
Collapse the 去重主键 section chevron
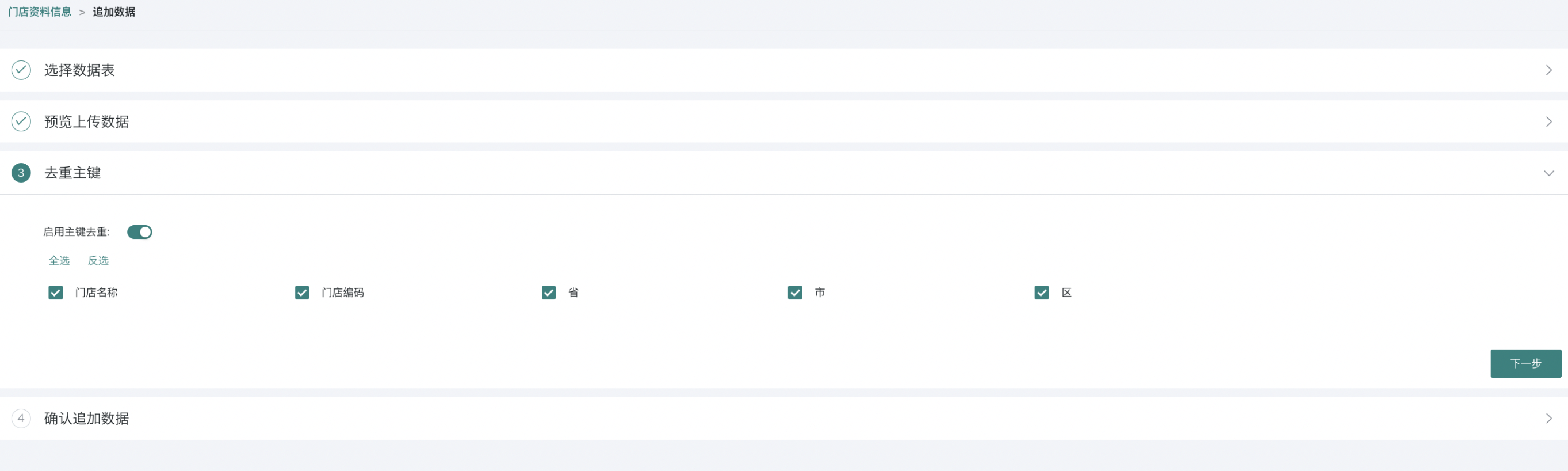[x=1548, y=173]
